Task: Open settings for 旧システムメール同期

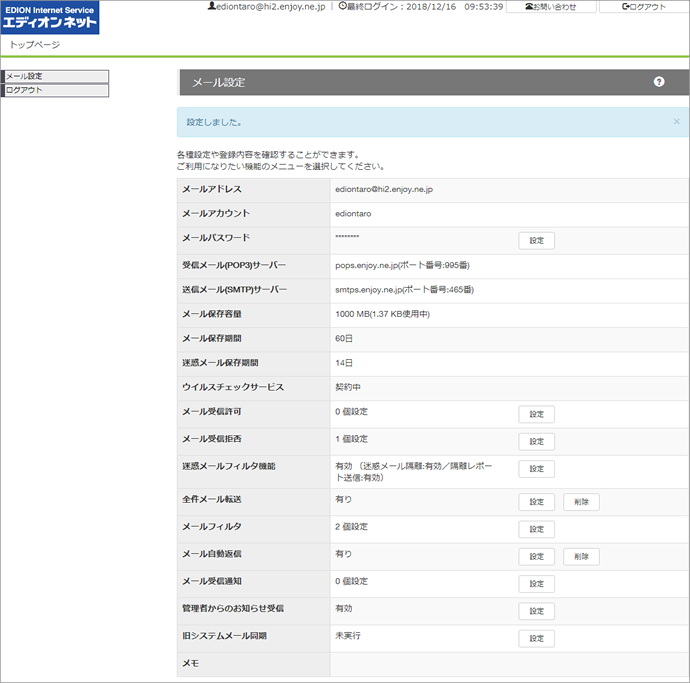Action: tap(536, 638)
